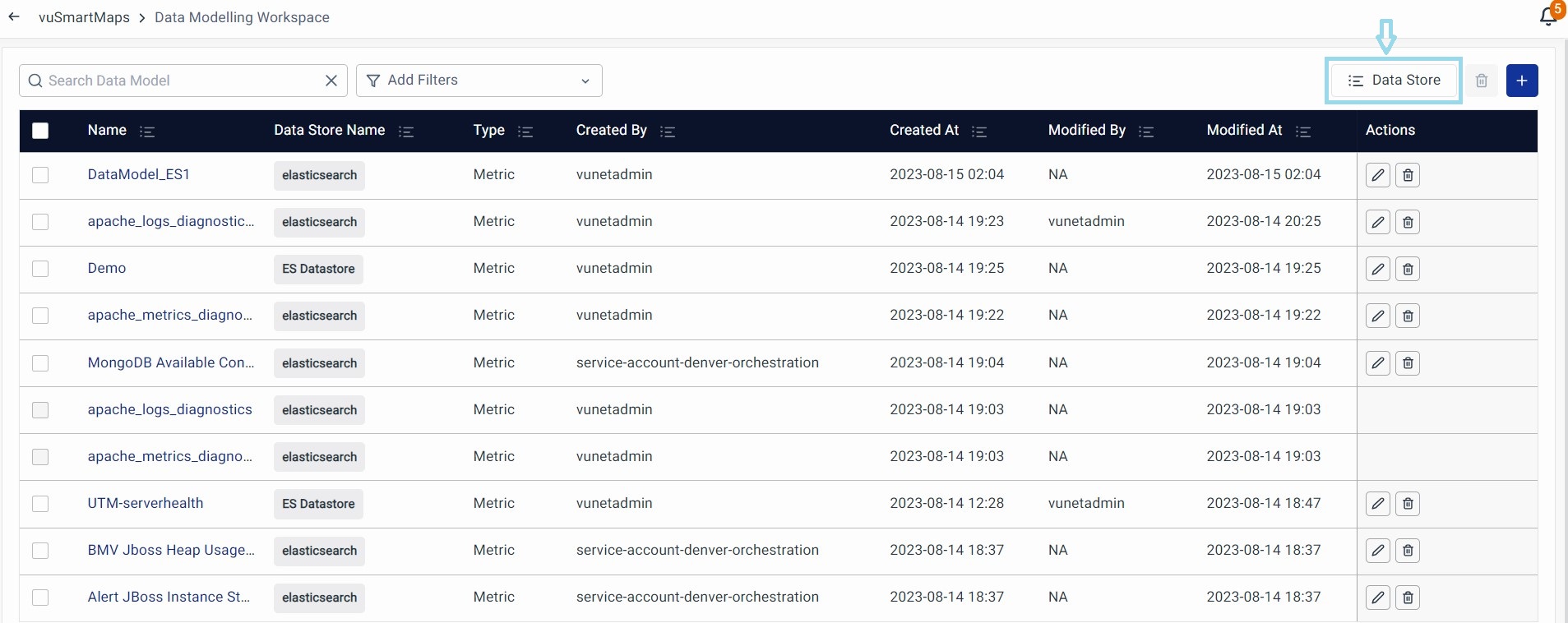Clear the search box with X icon
The width and height of the screenshot is (1568, 623).
331,81
